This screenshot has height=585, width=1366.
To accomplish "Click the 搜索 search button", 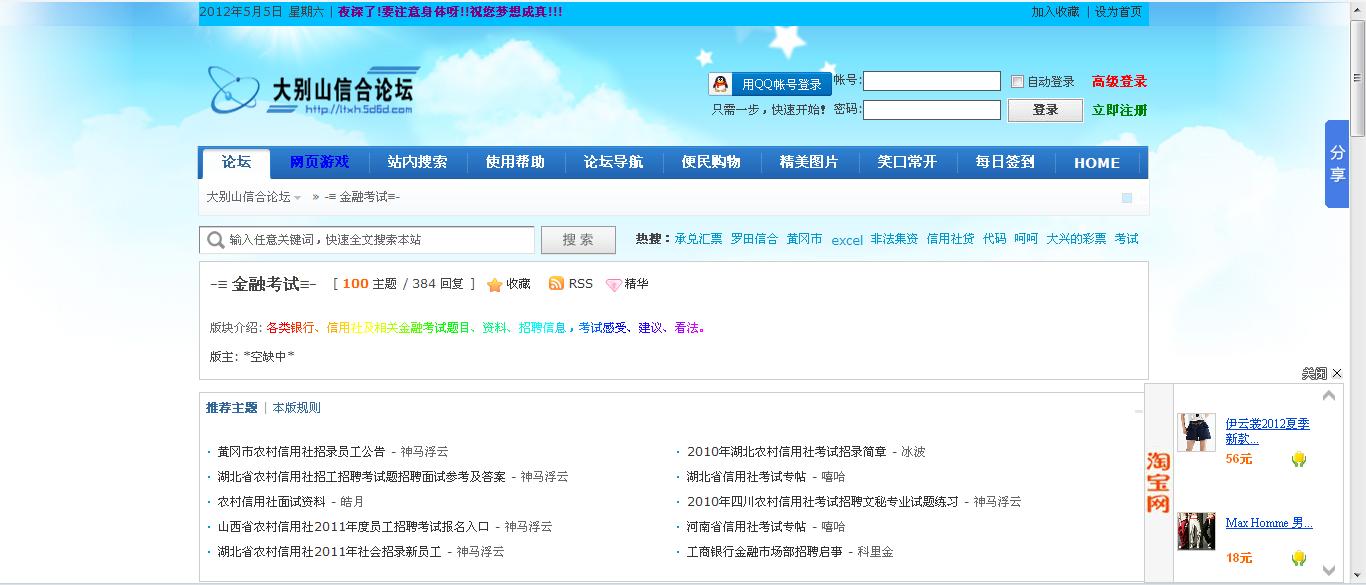I will pos(578,240).
